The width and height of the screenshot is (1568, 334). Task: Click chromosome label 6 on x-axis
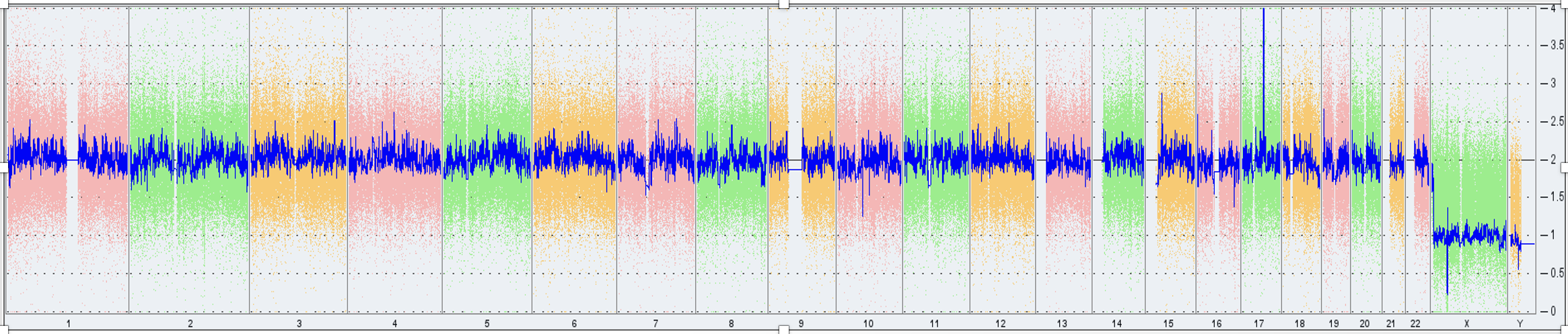(x=574, y=324)
